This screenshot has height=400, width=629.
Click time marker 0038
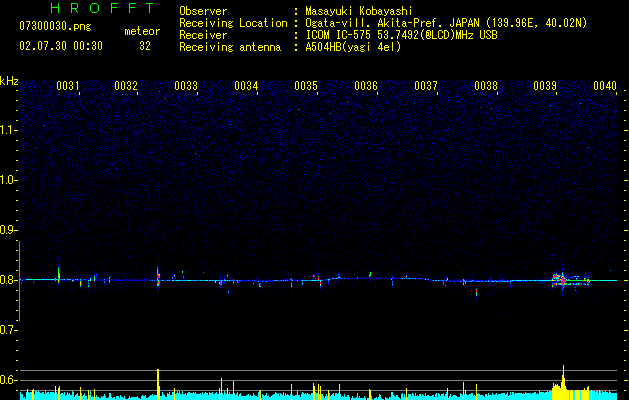point(486,86)
